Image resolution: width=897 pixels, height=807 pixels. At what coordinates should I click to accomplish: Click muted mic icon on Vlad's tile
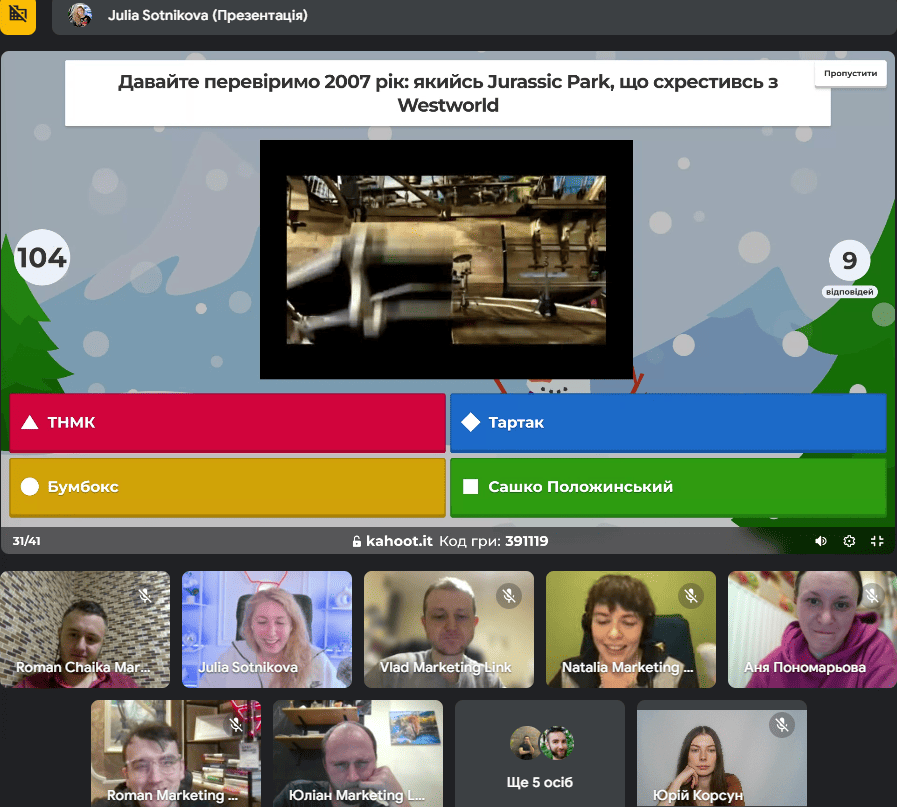click(x=508, y=596)
